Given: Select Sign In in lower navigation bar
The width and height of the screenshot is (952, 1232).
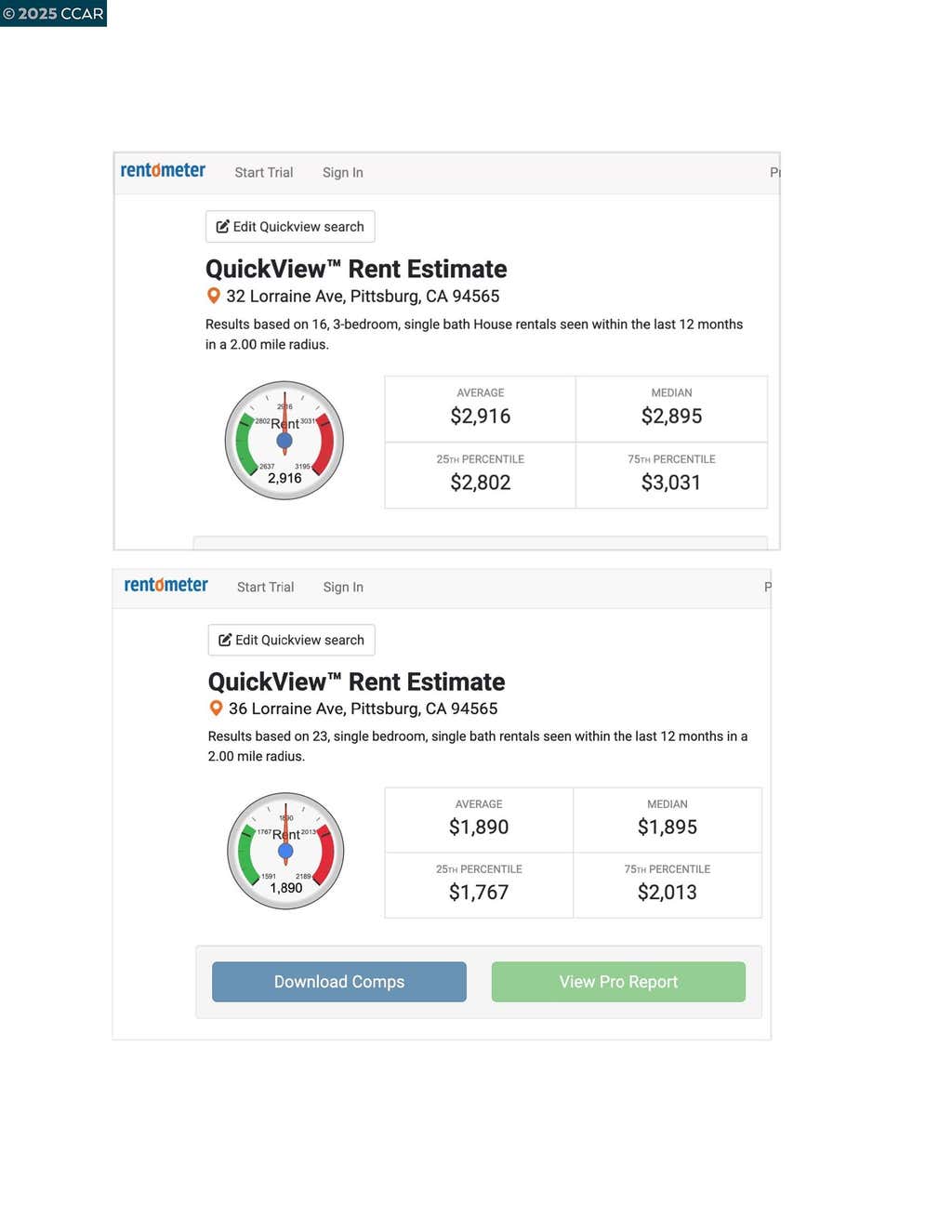Looking at the screenshot, I should point(343,588).
